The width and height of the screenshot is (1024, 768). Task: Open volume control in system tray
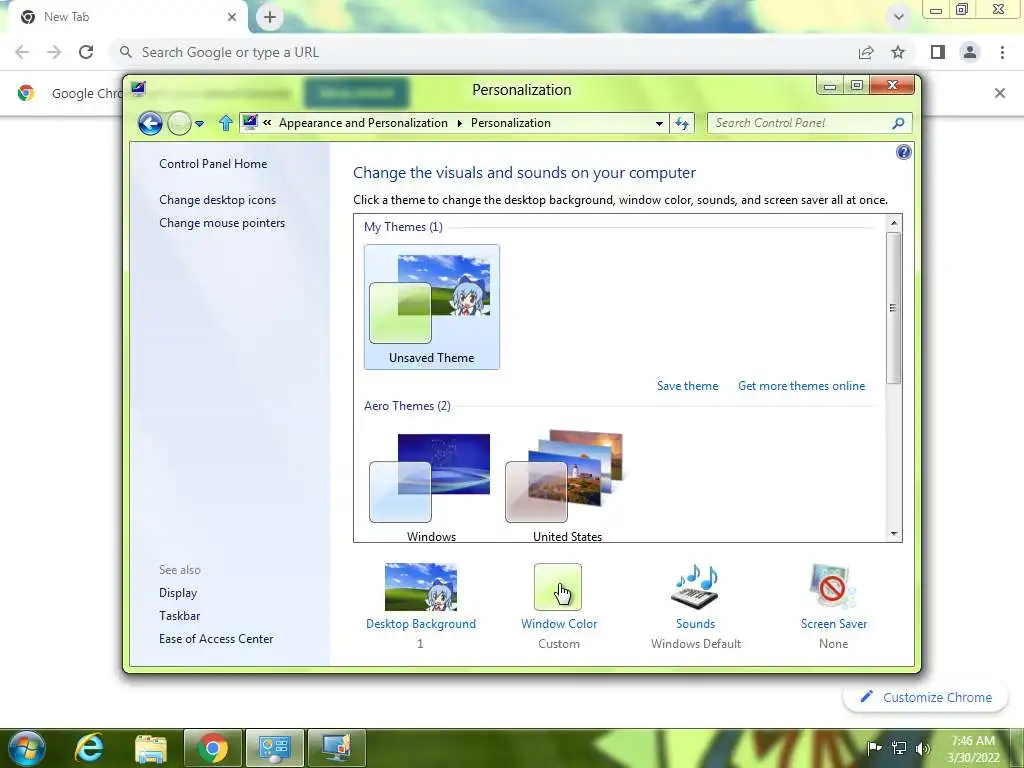(x=923, y=748)
